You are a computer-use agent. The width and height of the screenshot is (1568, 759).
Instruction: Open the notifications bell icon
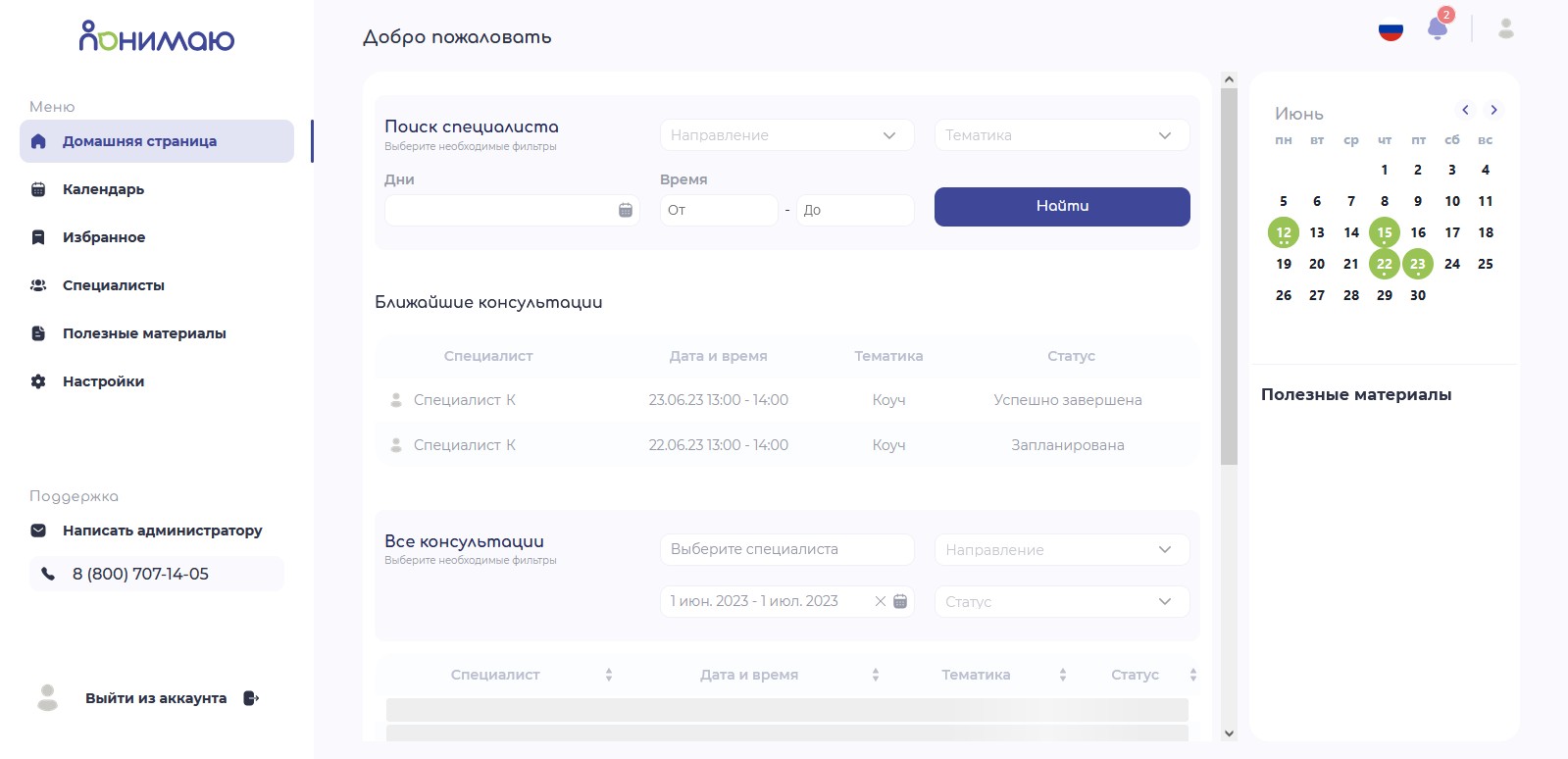[x=1438, y=28]
